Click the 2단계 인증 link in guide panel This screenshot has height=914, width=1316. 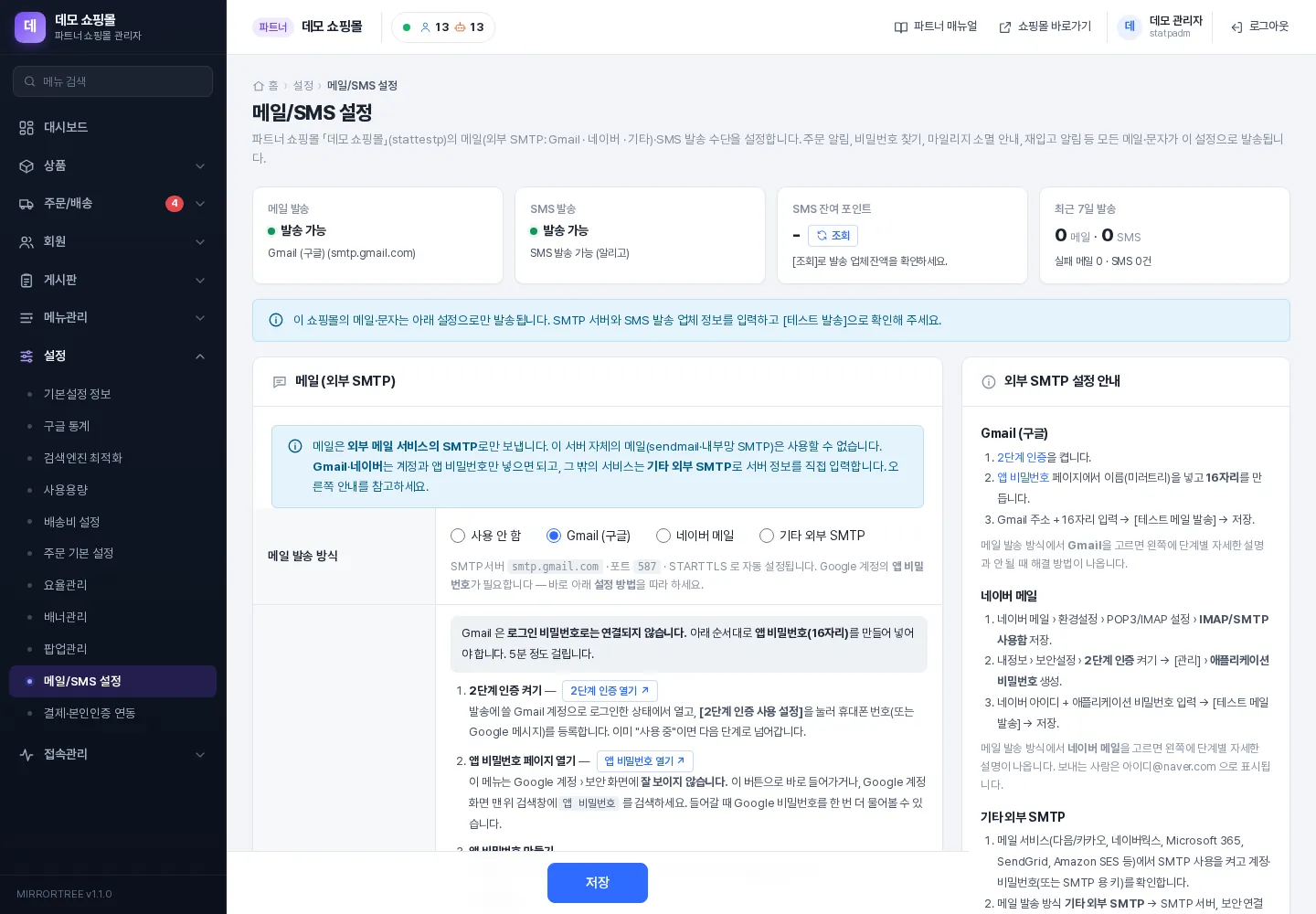tap(1022, 457)
